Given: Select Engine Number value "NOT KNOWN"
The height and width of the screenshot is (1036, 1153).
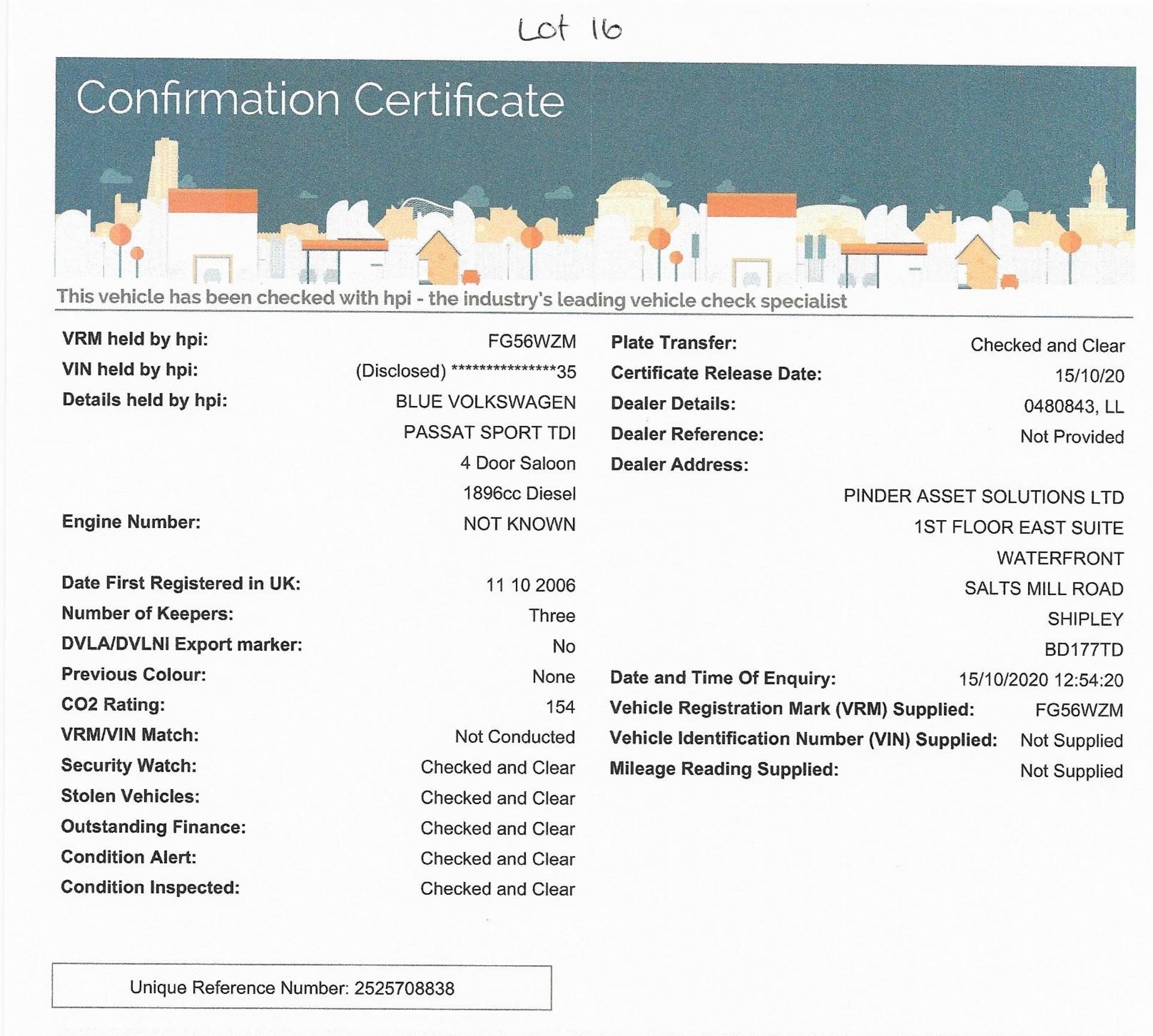Looking at the screenshot, I should click(x=519, y=524).
